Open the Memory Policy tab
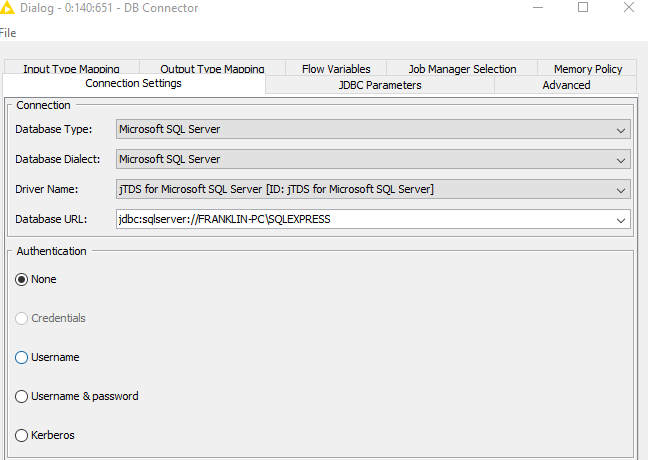Screen dimensions: 648x460 pyautogui.click(x=588, y=68)
